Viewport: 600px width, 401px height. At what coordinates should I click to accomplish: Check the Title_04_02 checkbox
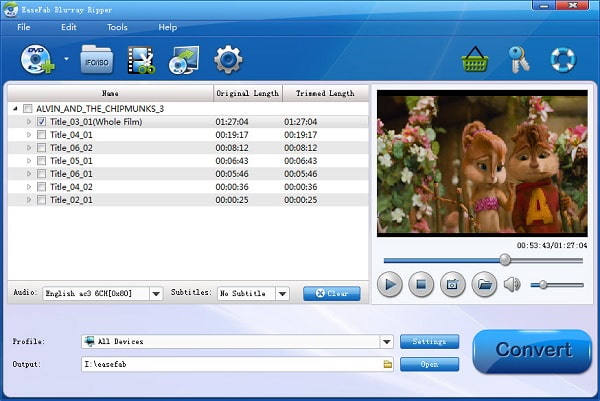click(x=41, y=187)
